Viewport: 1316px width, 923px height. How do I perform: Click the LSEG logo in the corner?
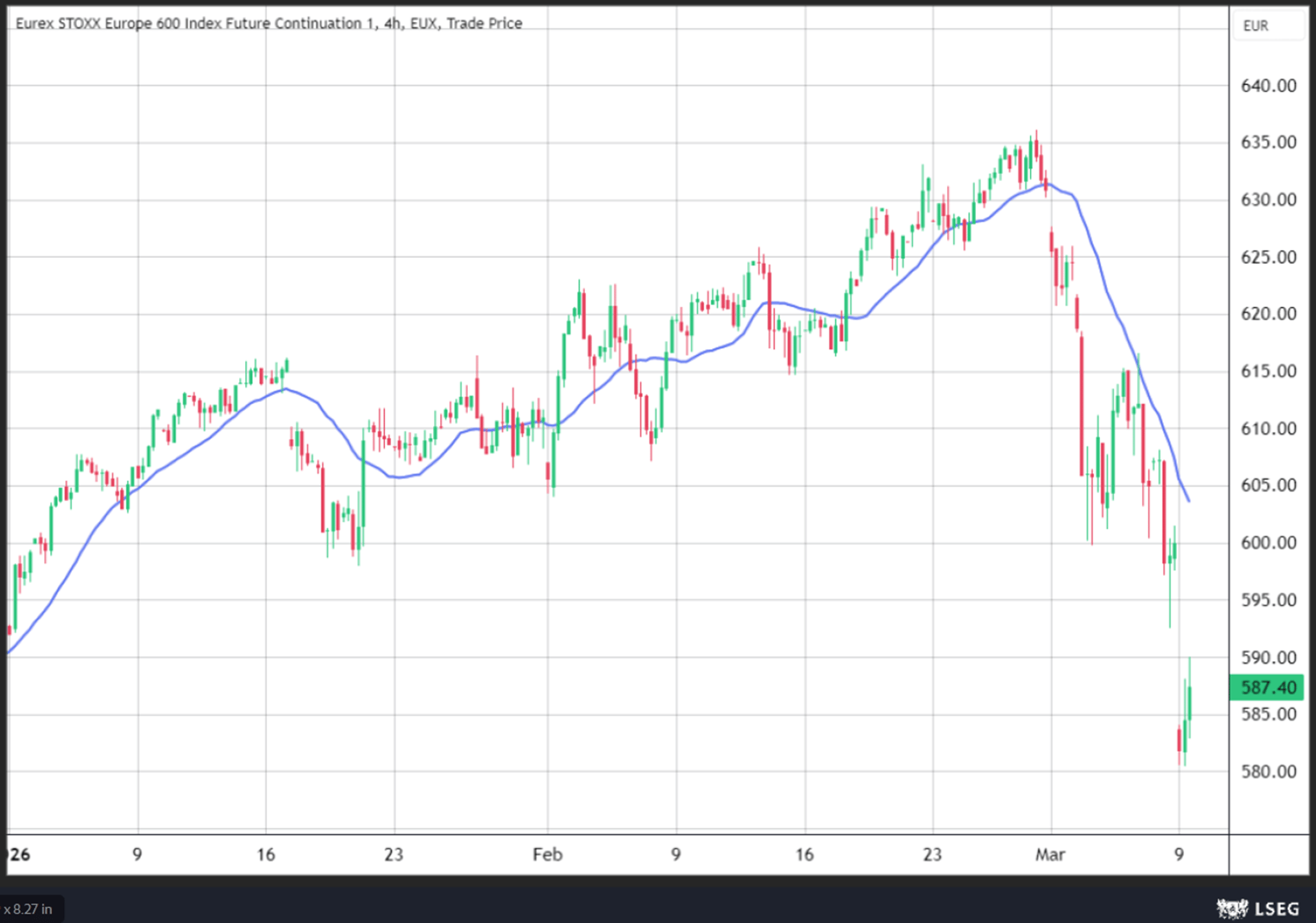[1257, 908]
